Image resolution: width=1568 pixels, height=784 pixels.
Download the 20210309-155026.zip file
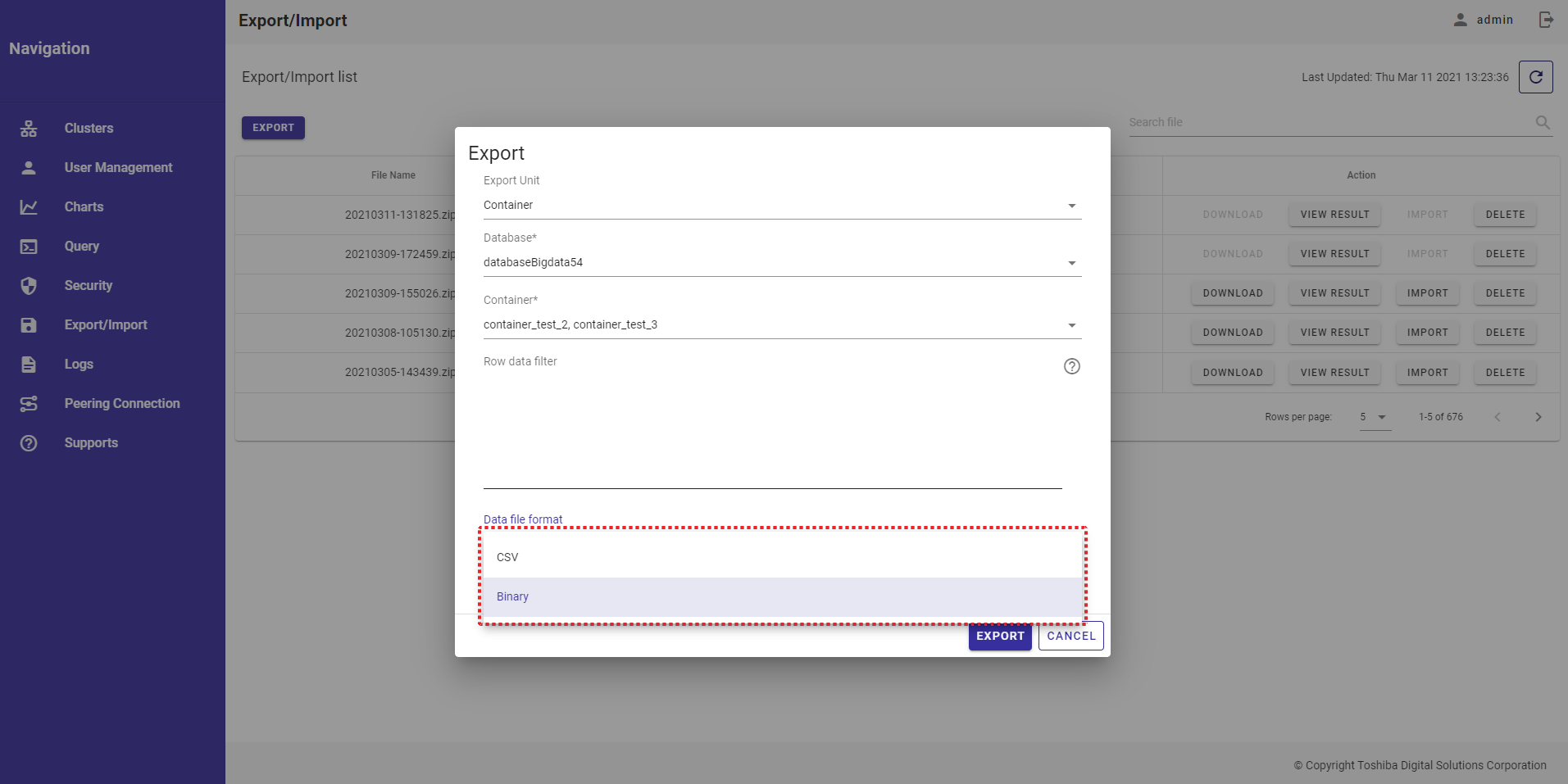pyautogui.click(x=1233, y=293)
